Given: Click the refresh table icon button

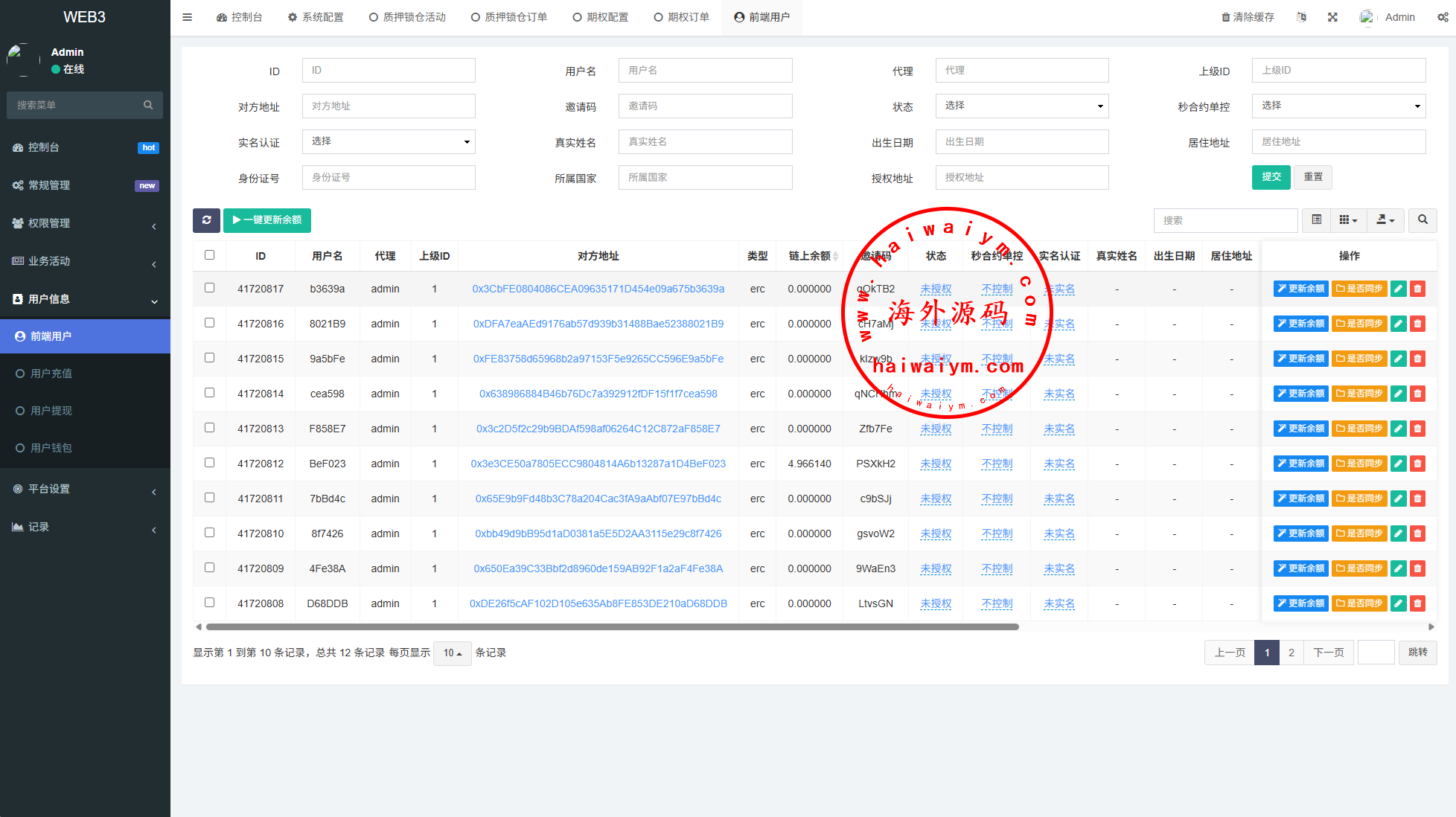Looking at the screenshot, I should (x=206, y=220).
